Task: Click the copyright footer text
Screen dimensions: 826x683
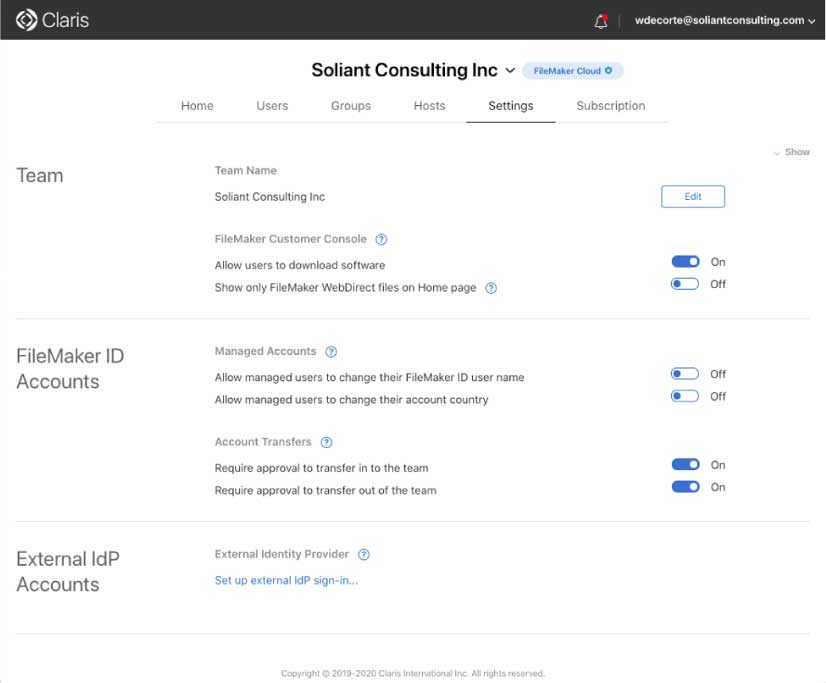Action: click(x=412, y=674)
